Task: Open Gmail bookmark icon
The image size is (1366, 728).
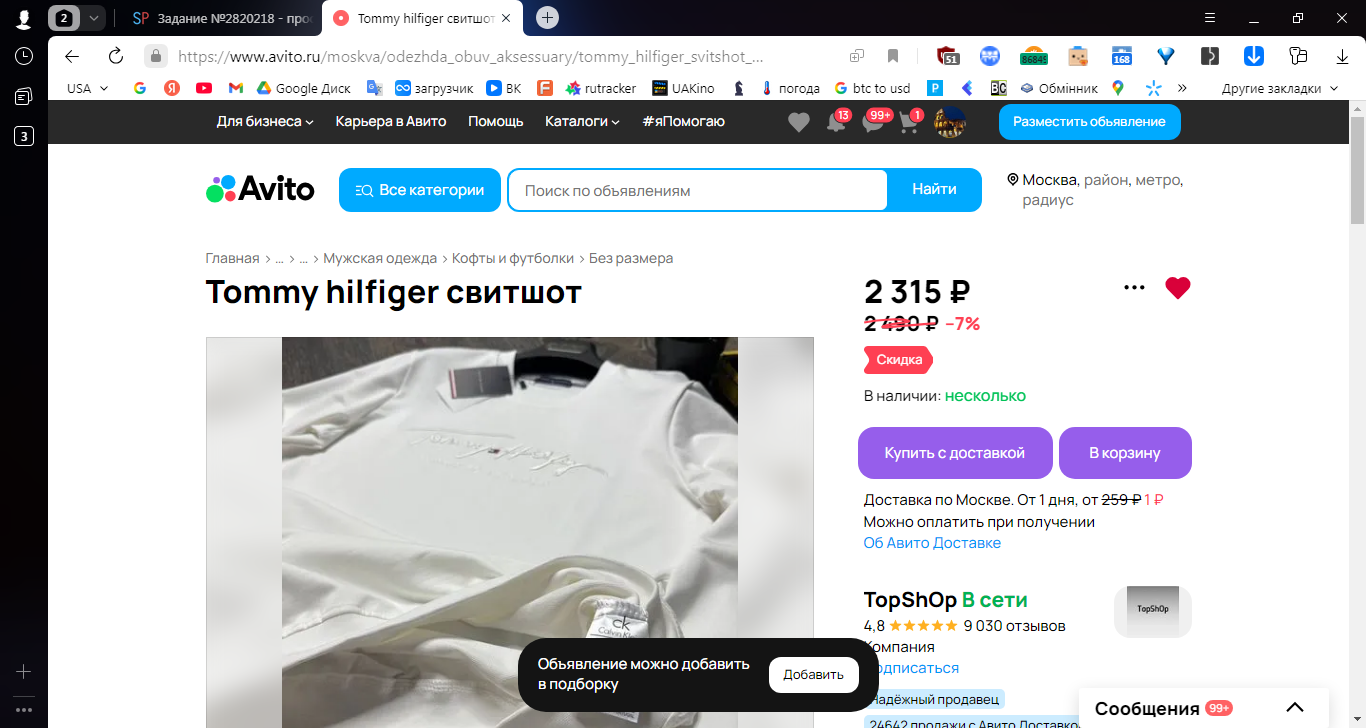Action: coord(236,88)
